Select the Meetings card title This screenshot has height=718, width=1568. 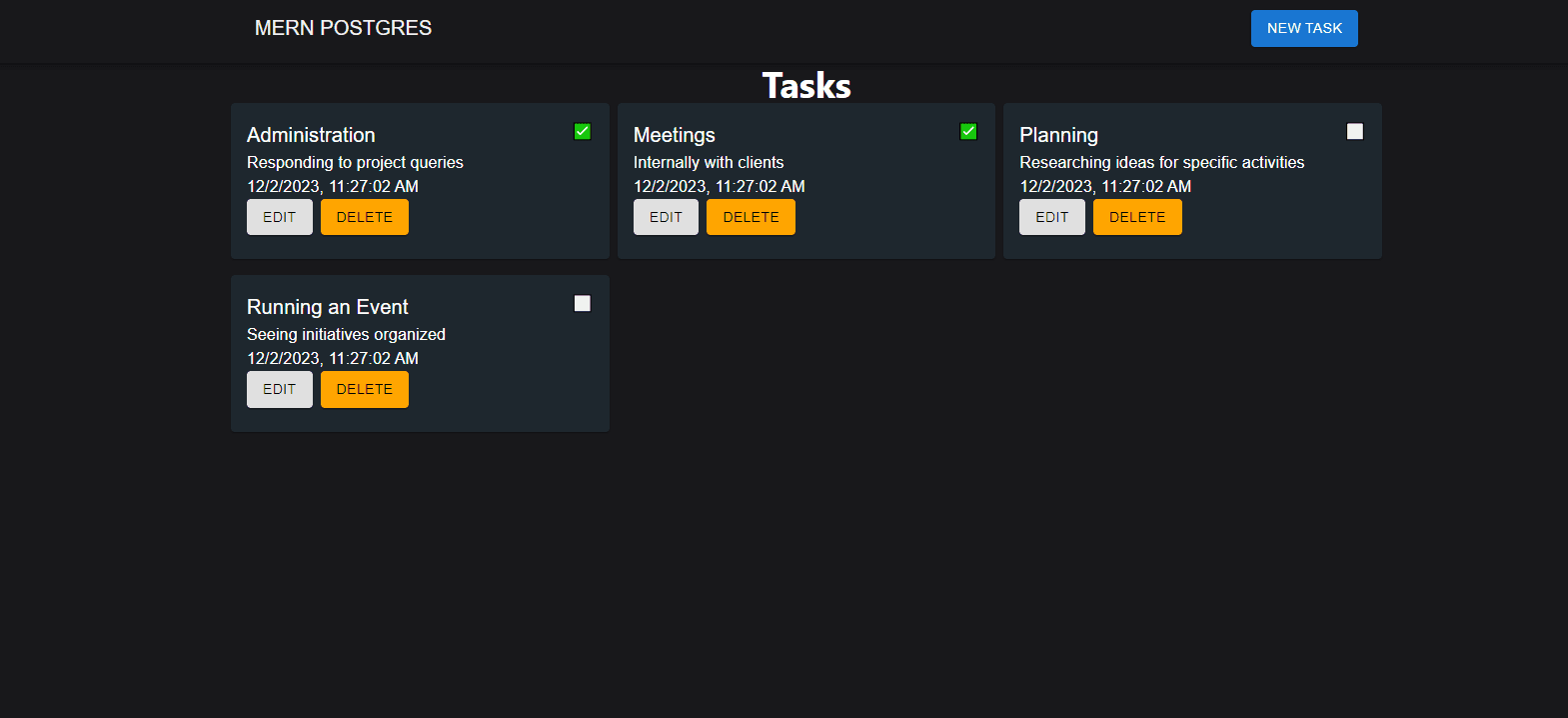[x=675, y=135]
